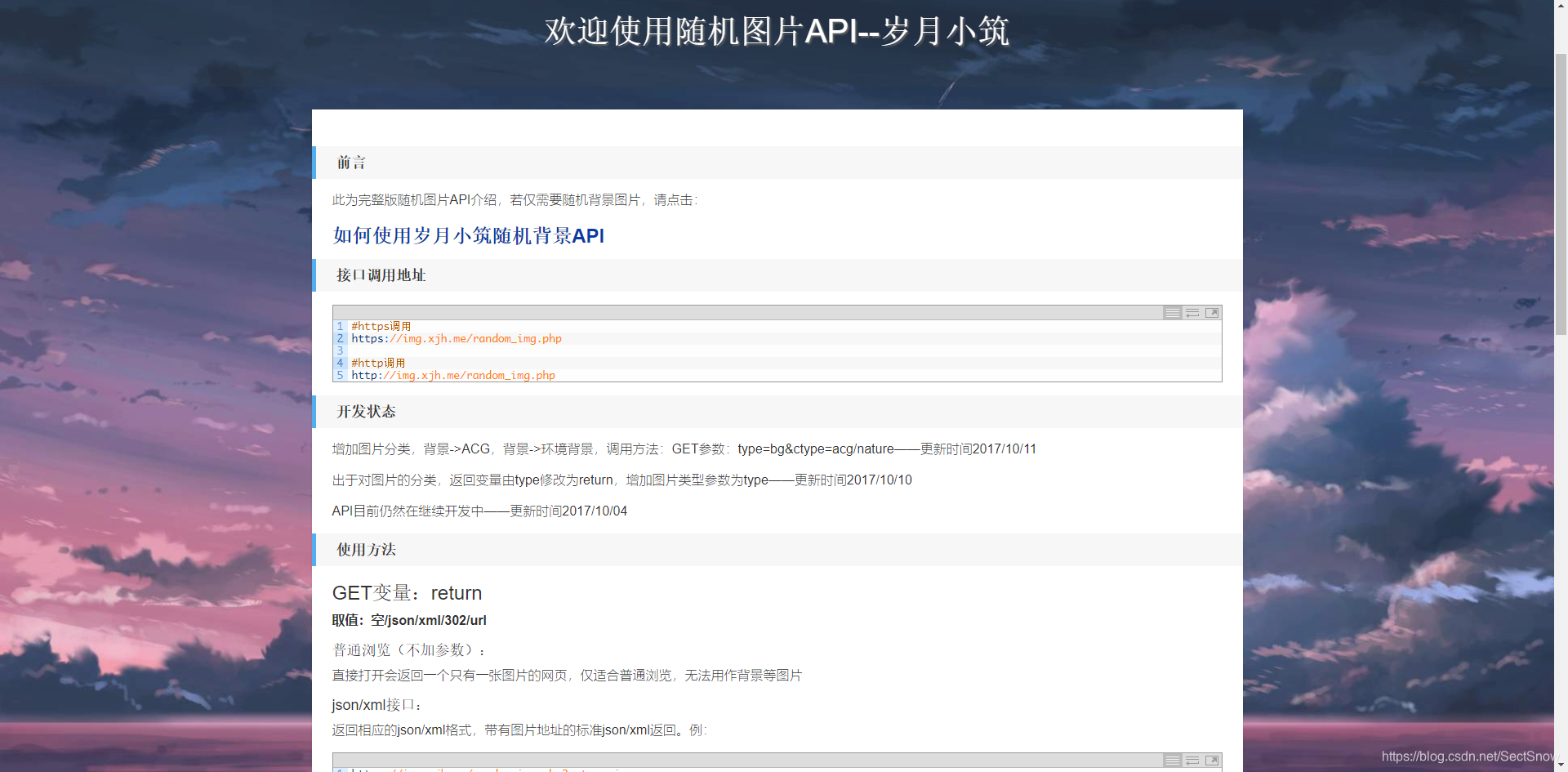Viewport: 1568px width, 772px height.
Task: Open the first code block in a new window
Action: [1212, 313]
